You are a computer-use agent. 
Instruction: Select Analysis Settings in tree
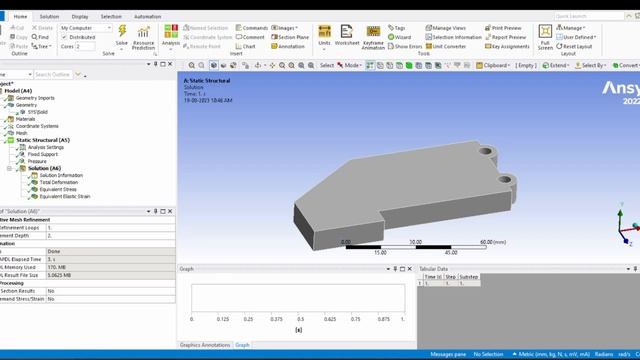pos(46,147)
